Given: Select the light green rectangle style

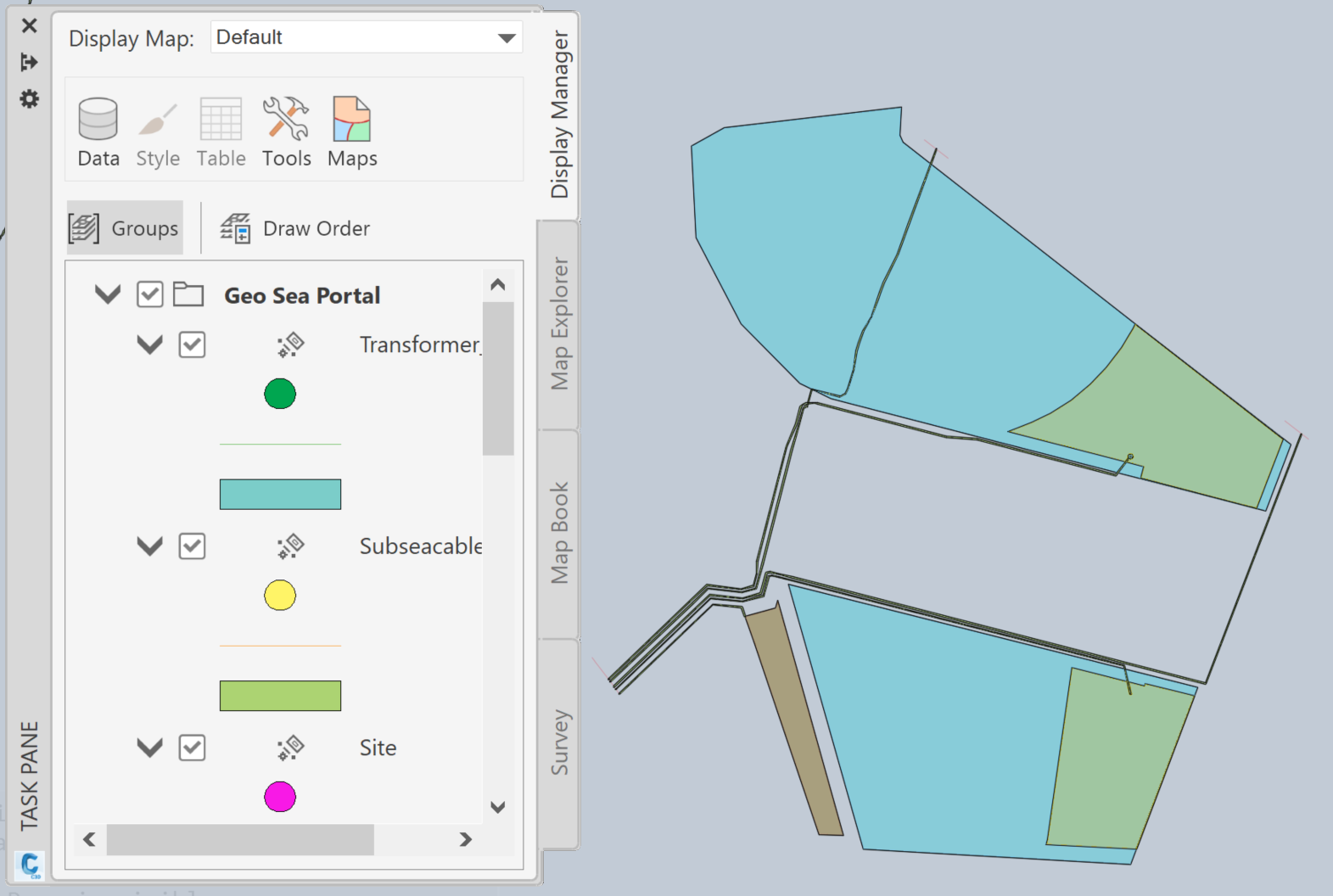Looking at the screenshot, I should [x=280, y=696].
